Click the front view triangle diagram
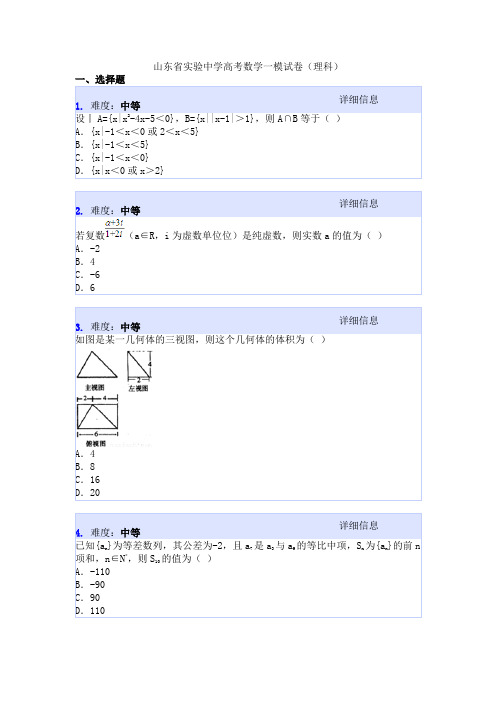The width and height of the screenshot is (496, 702). pos(97,365)
